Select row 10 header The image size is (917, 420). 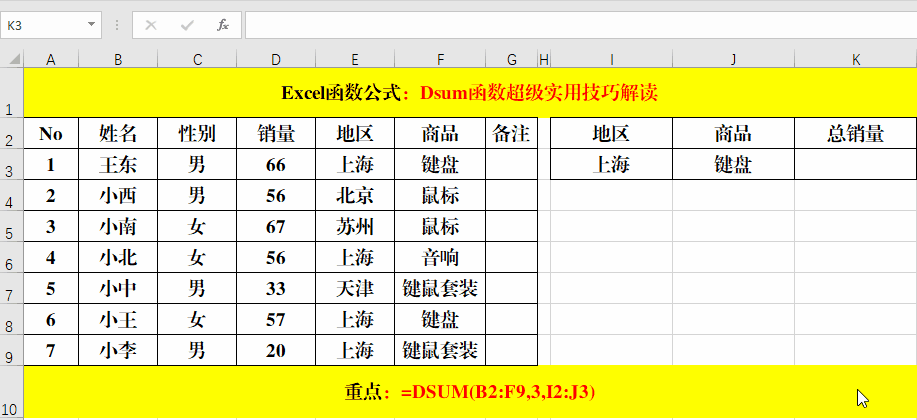coord(11,393)
